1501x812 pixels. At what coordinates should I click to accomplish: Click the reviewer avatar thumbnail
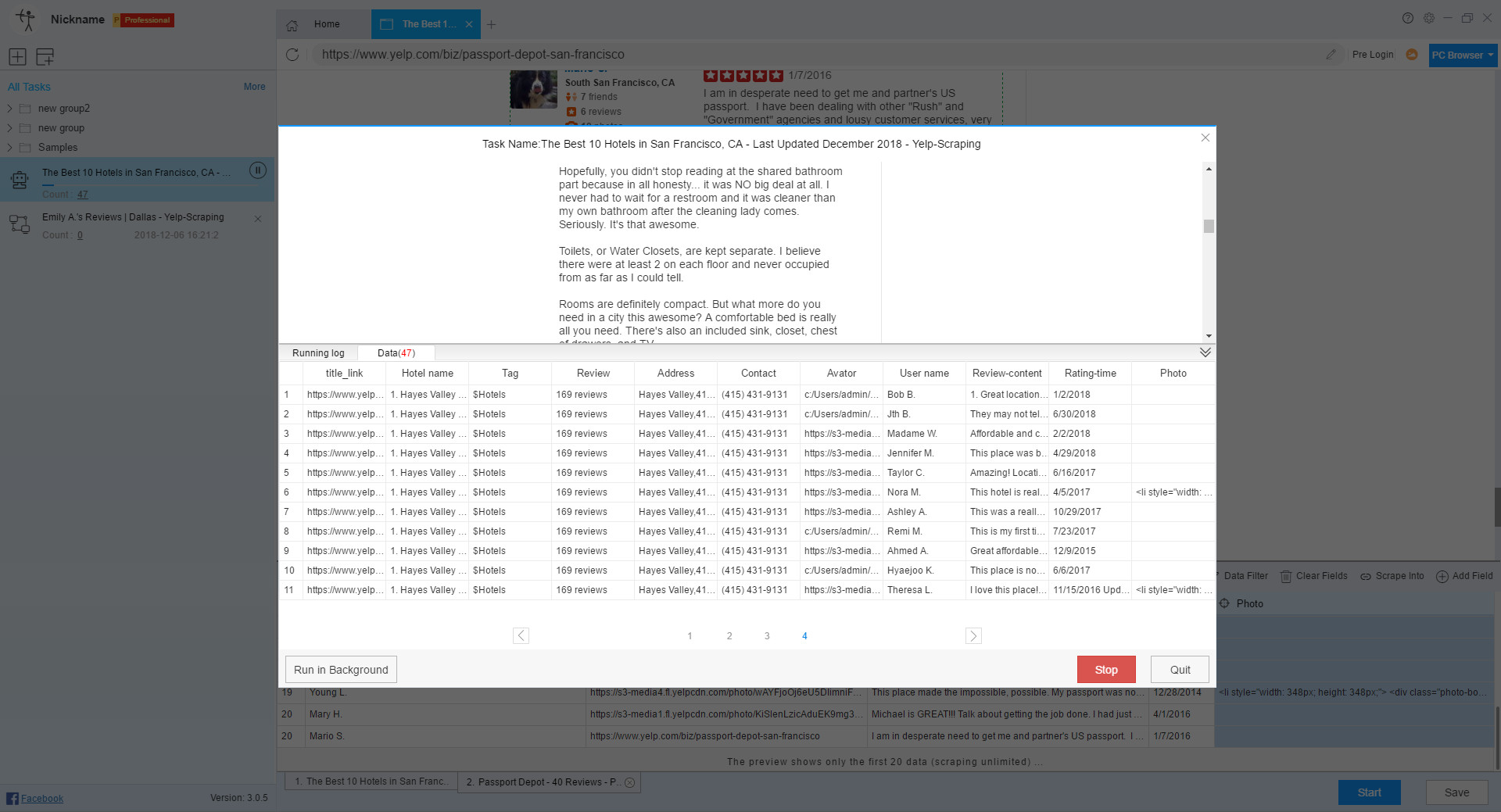[x=533, y=89]
